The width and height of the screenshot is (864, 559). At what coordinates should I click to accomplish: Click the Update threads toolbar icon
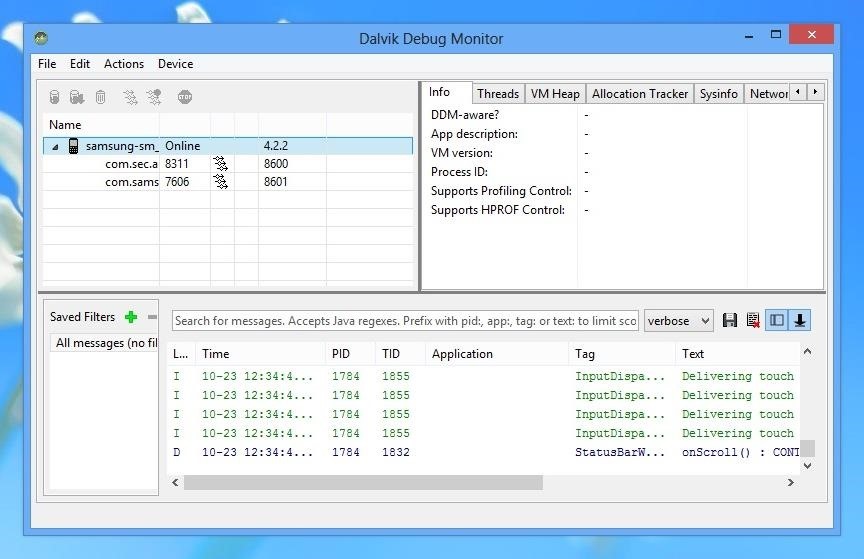[130, 97]
